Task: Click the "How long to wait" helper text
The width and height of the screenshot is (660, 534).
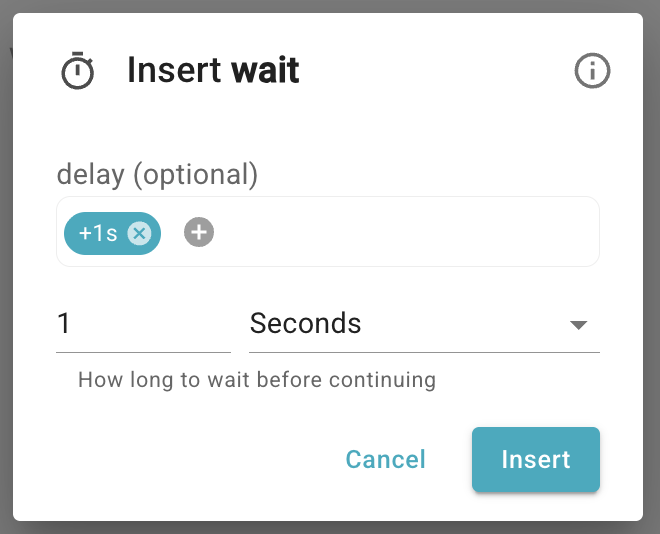Action: [257, 380]
